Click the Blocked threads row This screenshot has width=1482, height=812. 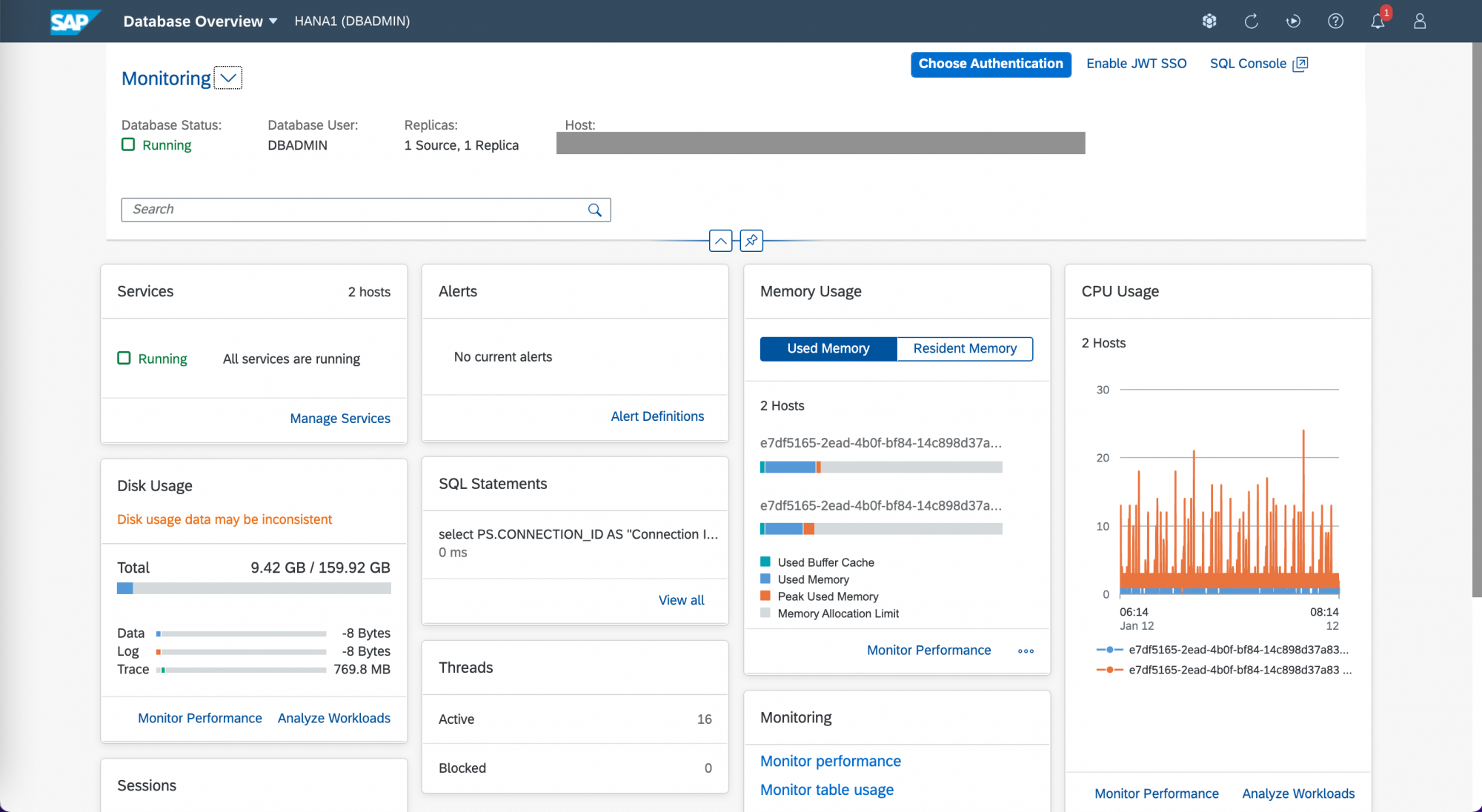click(575, 768)
